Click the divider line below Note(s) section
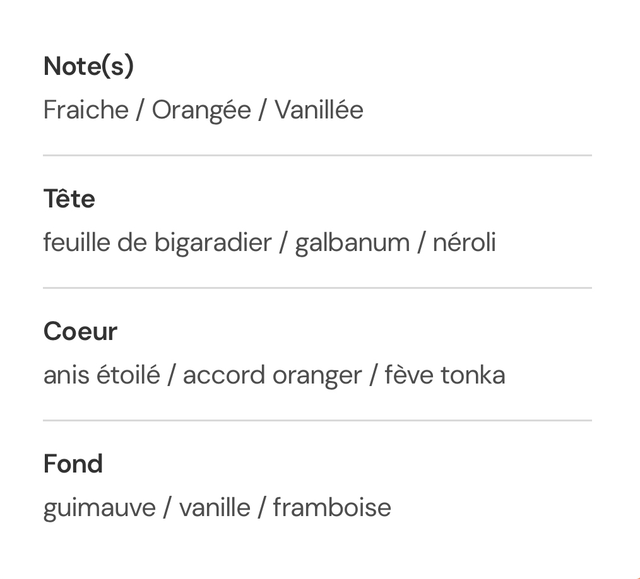Image resolution: width=640 pixels, height=579 pixels. [x=317, y=155]
